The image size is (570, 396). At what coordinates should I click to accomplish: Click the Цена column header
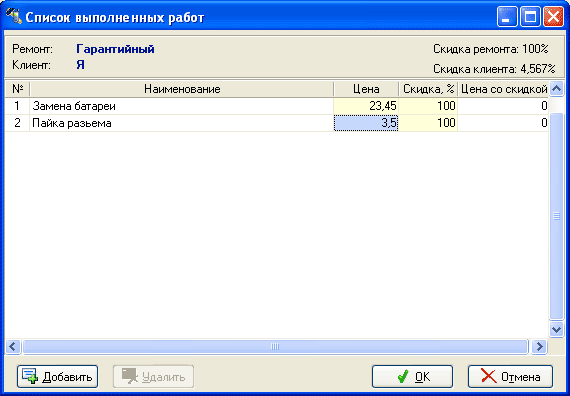[x=366, y=89]
